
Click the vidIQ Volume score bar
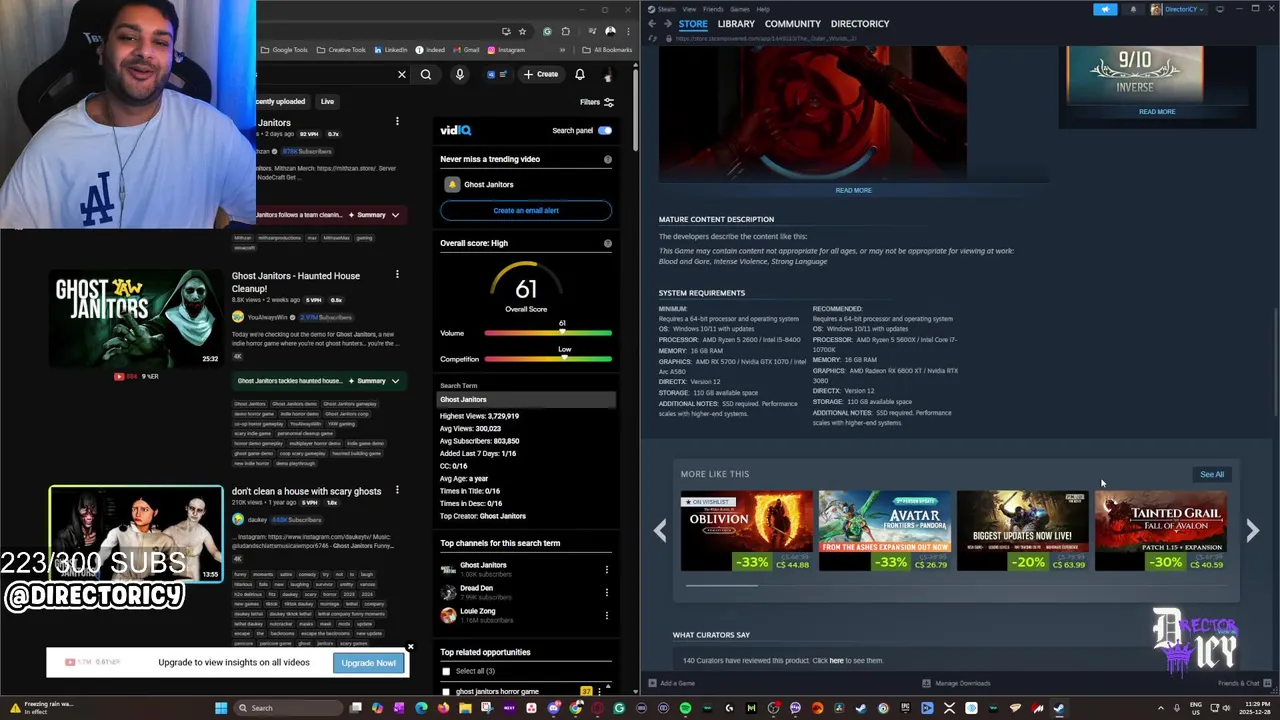[548, 333]
